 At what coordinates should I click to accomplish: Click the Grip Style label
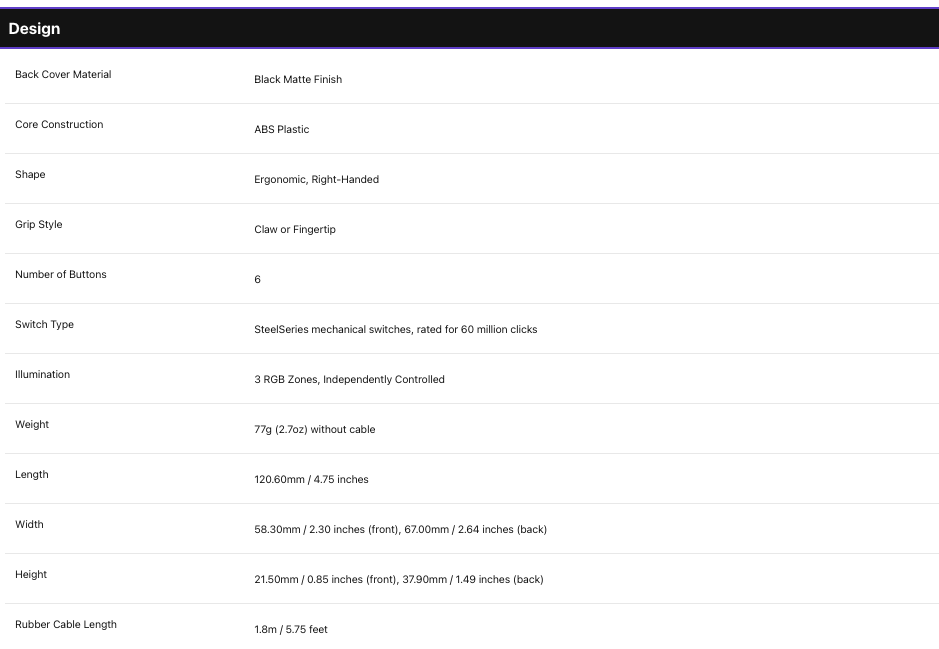coord(38,225)
